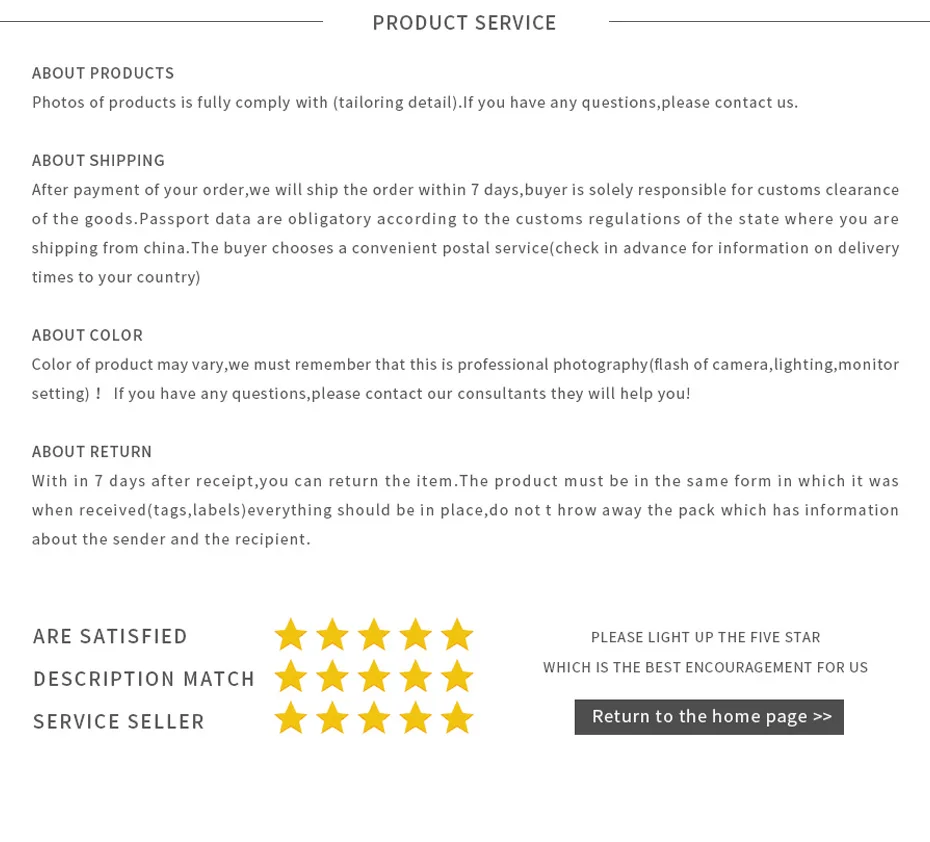Click PLEASE LIGHT UP THE FIVE STAR text
930x842 pixels.
[x=705, y=637]
